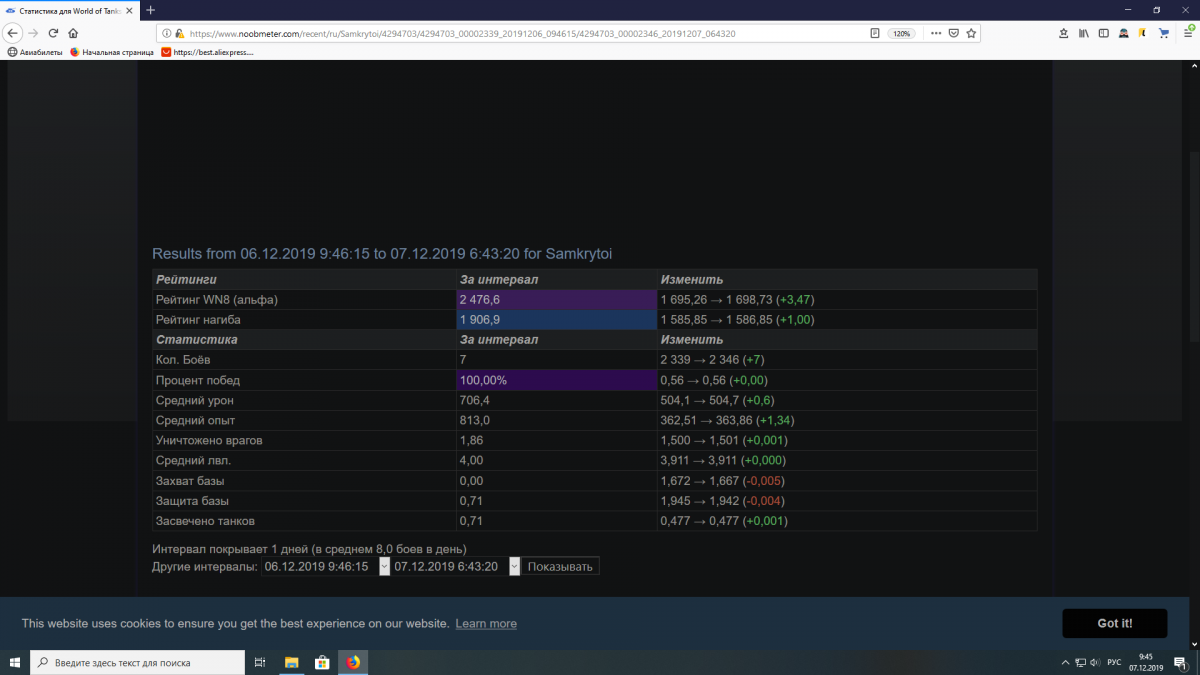Click the Процент побед 100,00% cell
The width and height of the screenshot is (1200, 675).
point(556,381)
